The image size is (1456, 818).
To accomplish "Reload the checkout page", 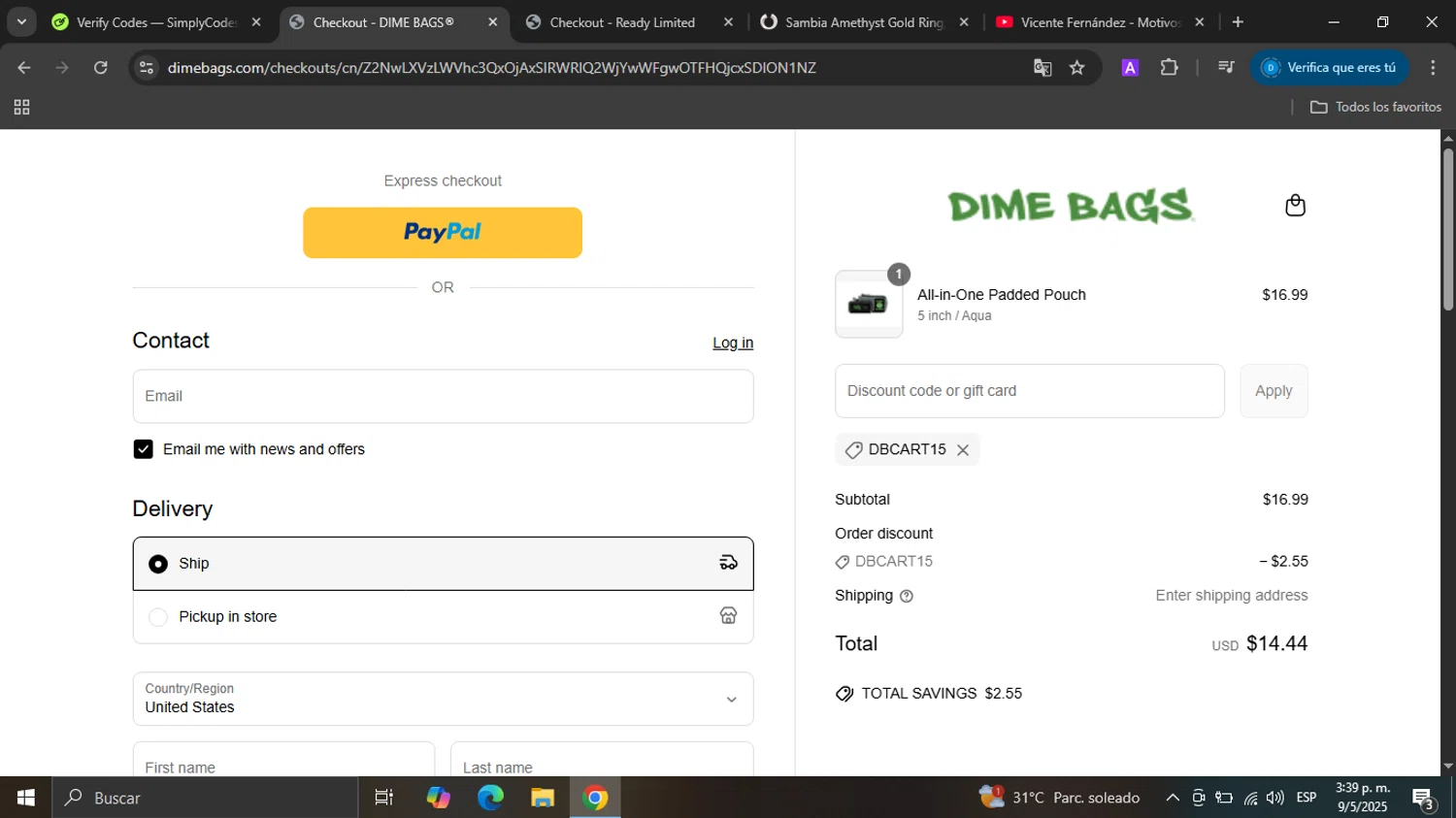I will [100, 67].
